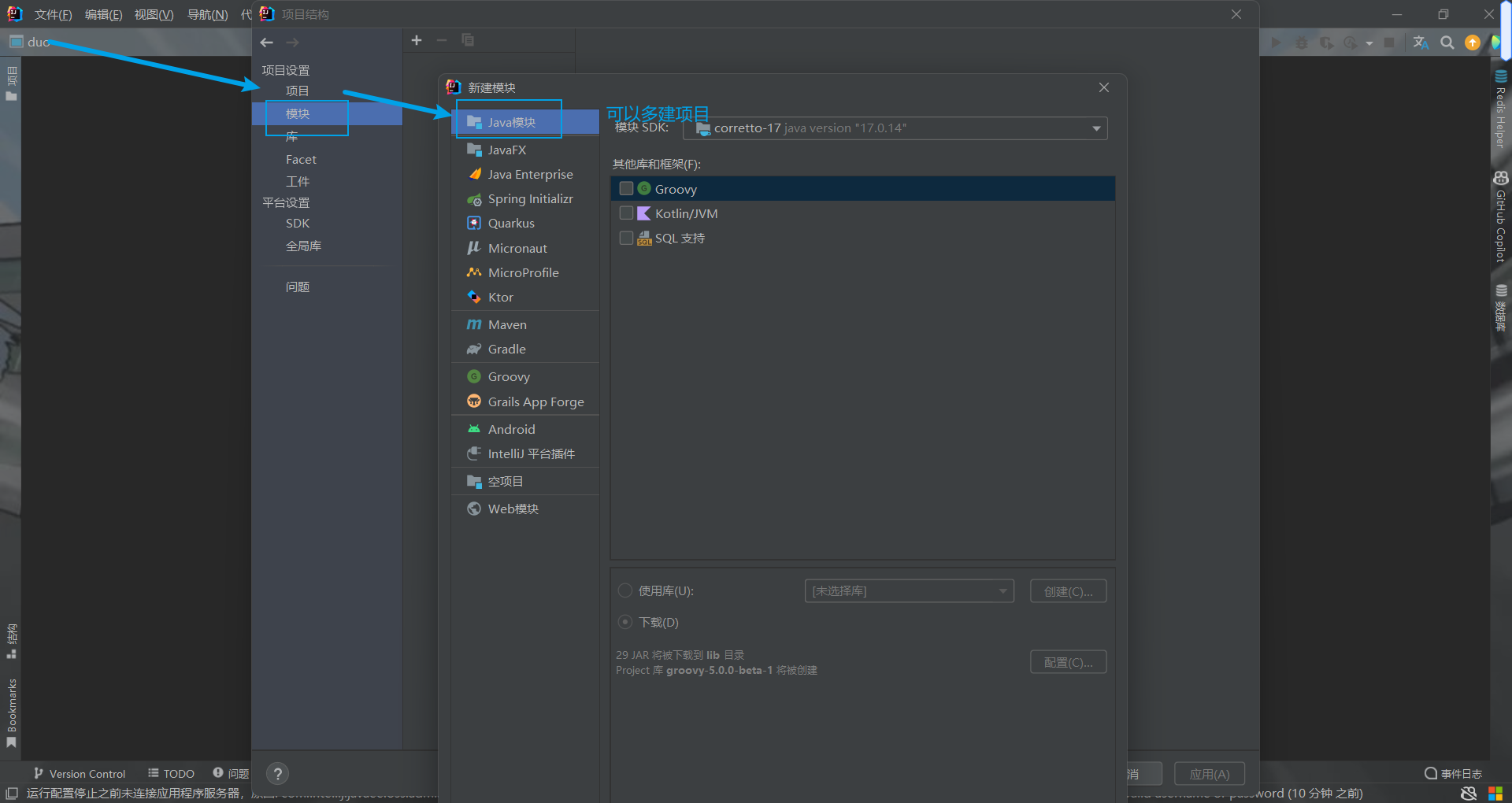Select Groovy in the left module list

pyautogui.click(x=525, y=376)
